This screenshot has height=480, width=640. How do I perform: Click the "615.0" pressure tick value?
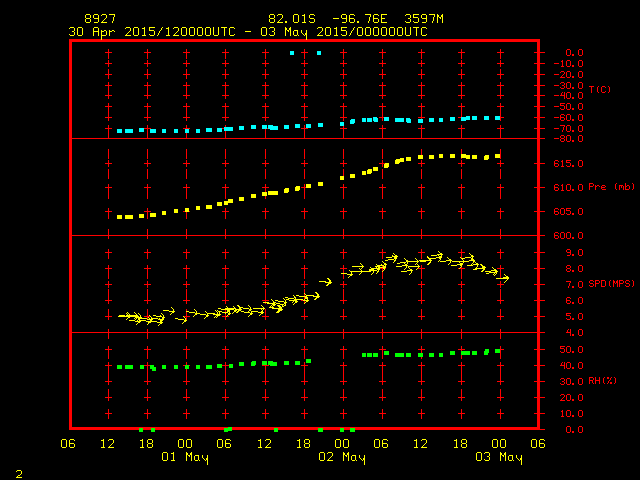click(x=569, y=164)
